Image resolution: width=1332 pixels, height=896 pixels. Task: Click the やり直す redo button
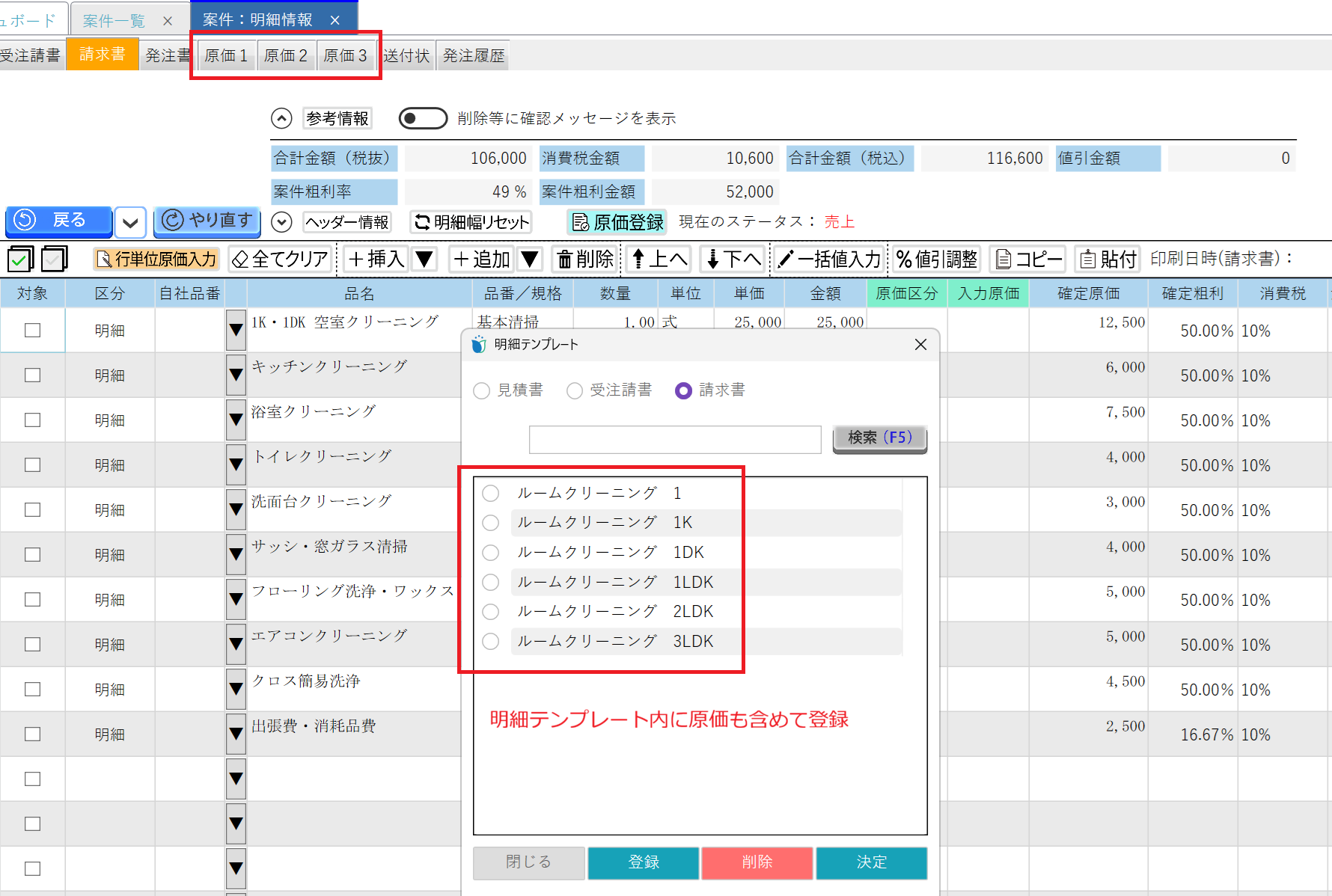pyautogui.click(x=207, y=221)
